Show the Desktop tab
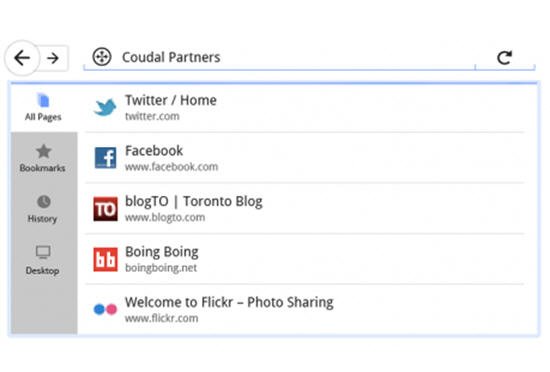 [43, 260]
